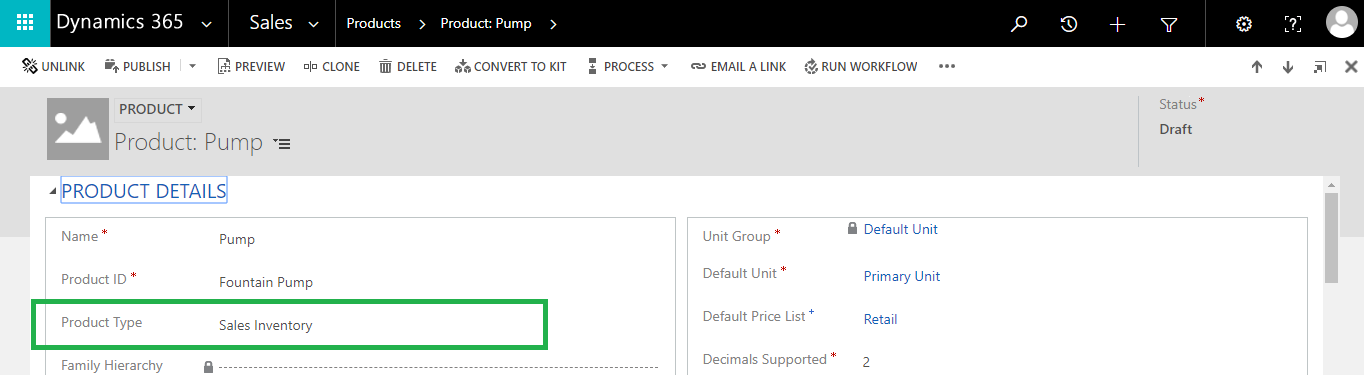Click Email a Link command
This screenshot has width=1364, height=375.
coord(738,67)
